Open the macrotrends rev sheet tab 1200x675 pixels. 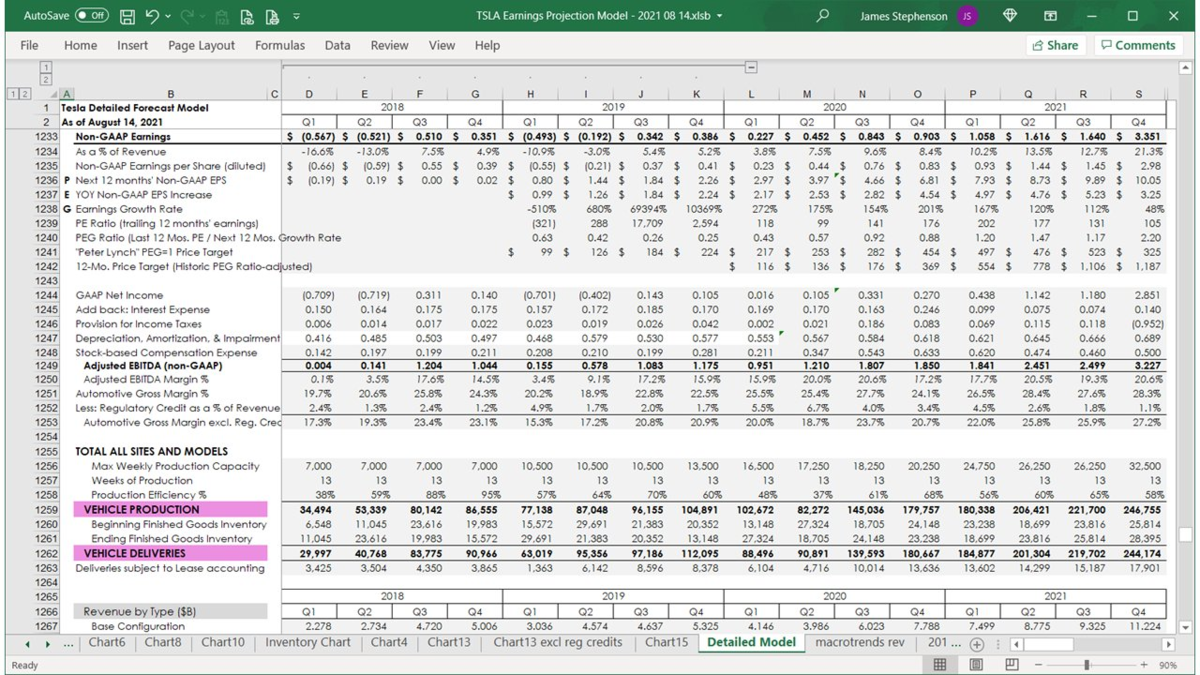coord(859,643)
